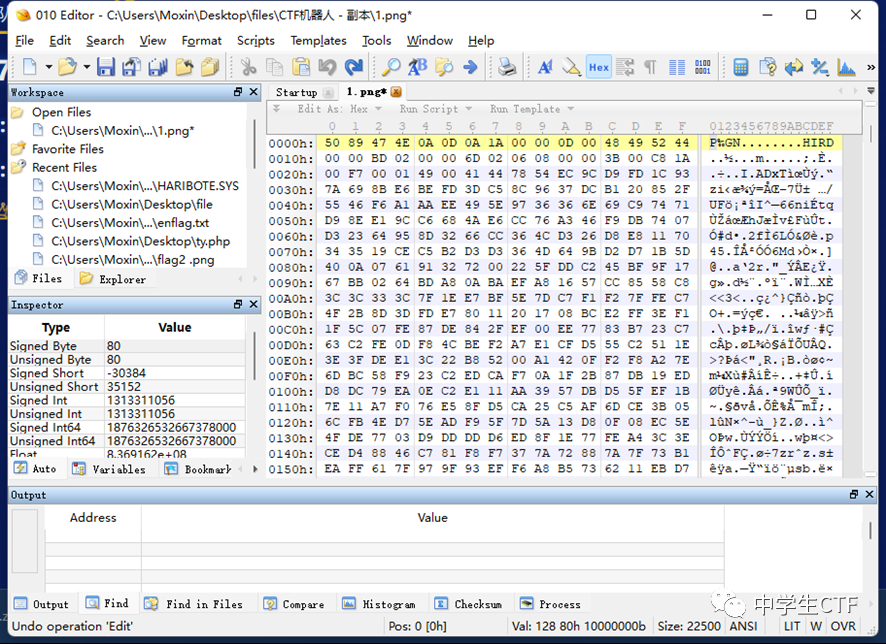Toggle the LIT endian status indicator

(x=792, y=626)
